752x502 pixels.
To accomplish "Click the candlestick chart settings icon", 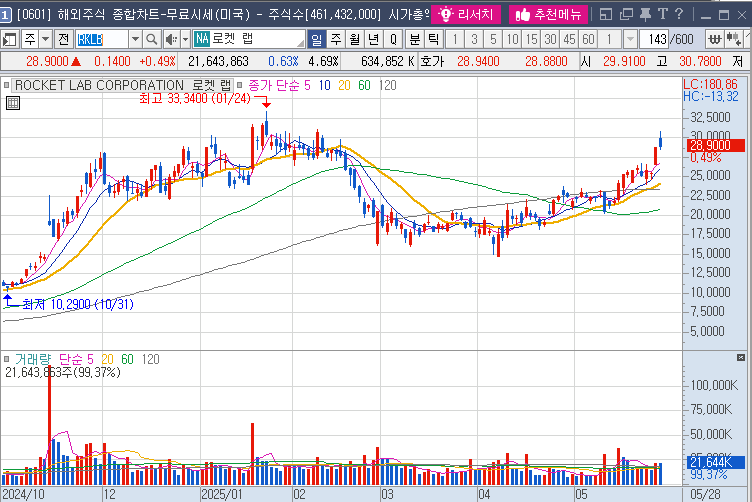I will [x=733, y=39].
